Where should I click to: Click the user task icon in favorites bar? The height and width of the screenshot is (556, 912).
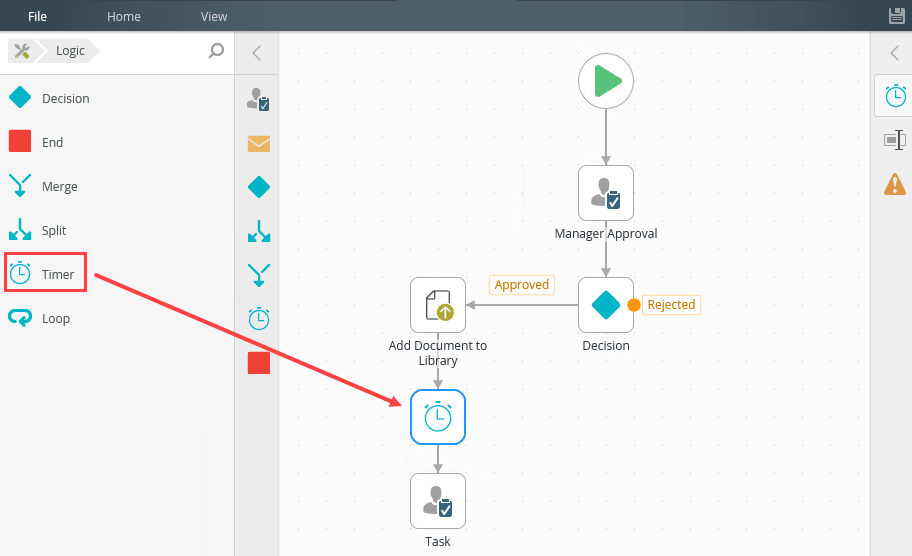[x=259, y=99]
